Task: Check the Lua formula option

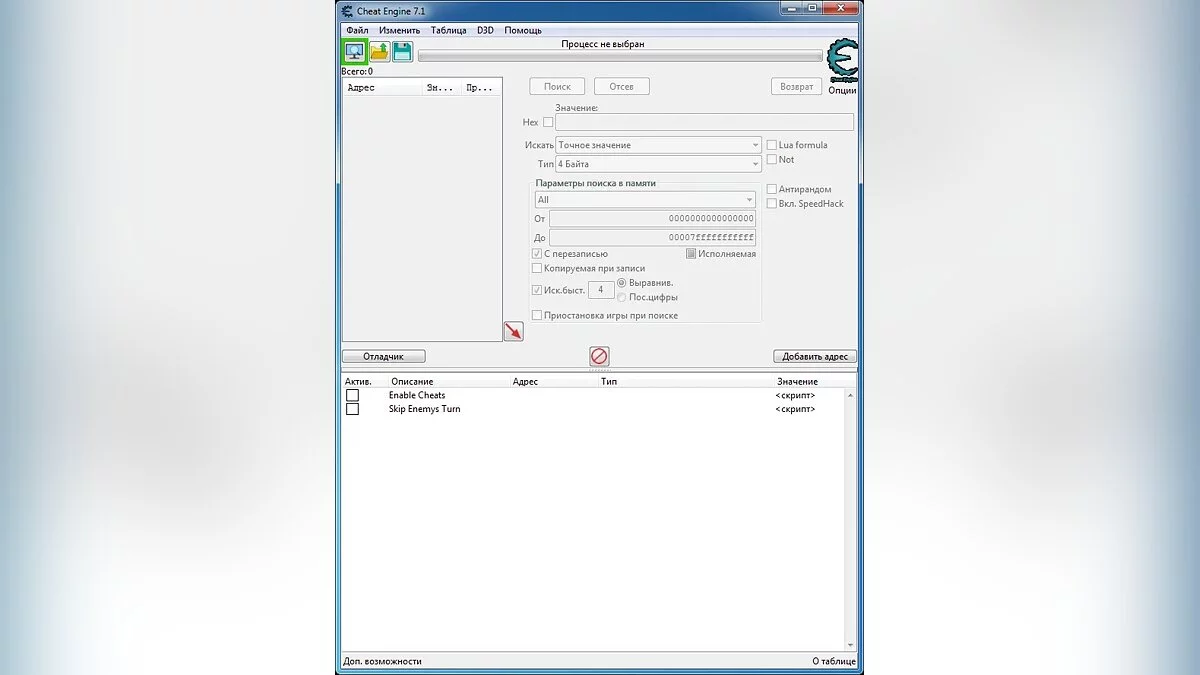Action: pos(770,145)
